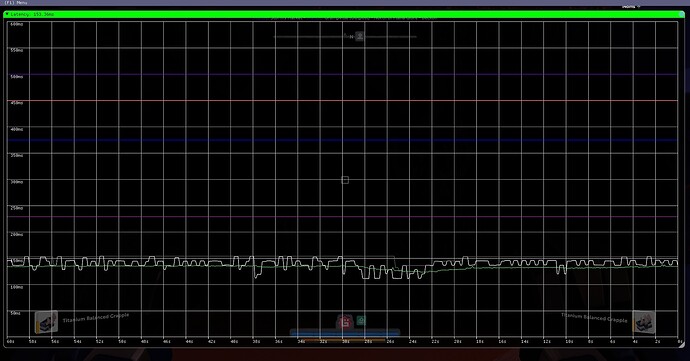
Task: Click the 500ms label on the vertical axis
Action: point(17,77)
